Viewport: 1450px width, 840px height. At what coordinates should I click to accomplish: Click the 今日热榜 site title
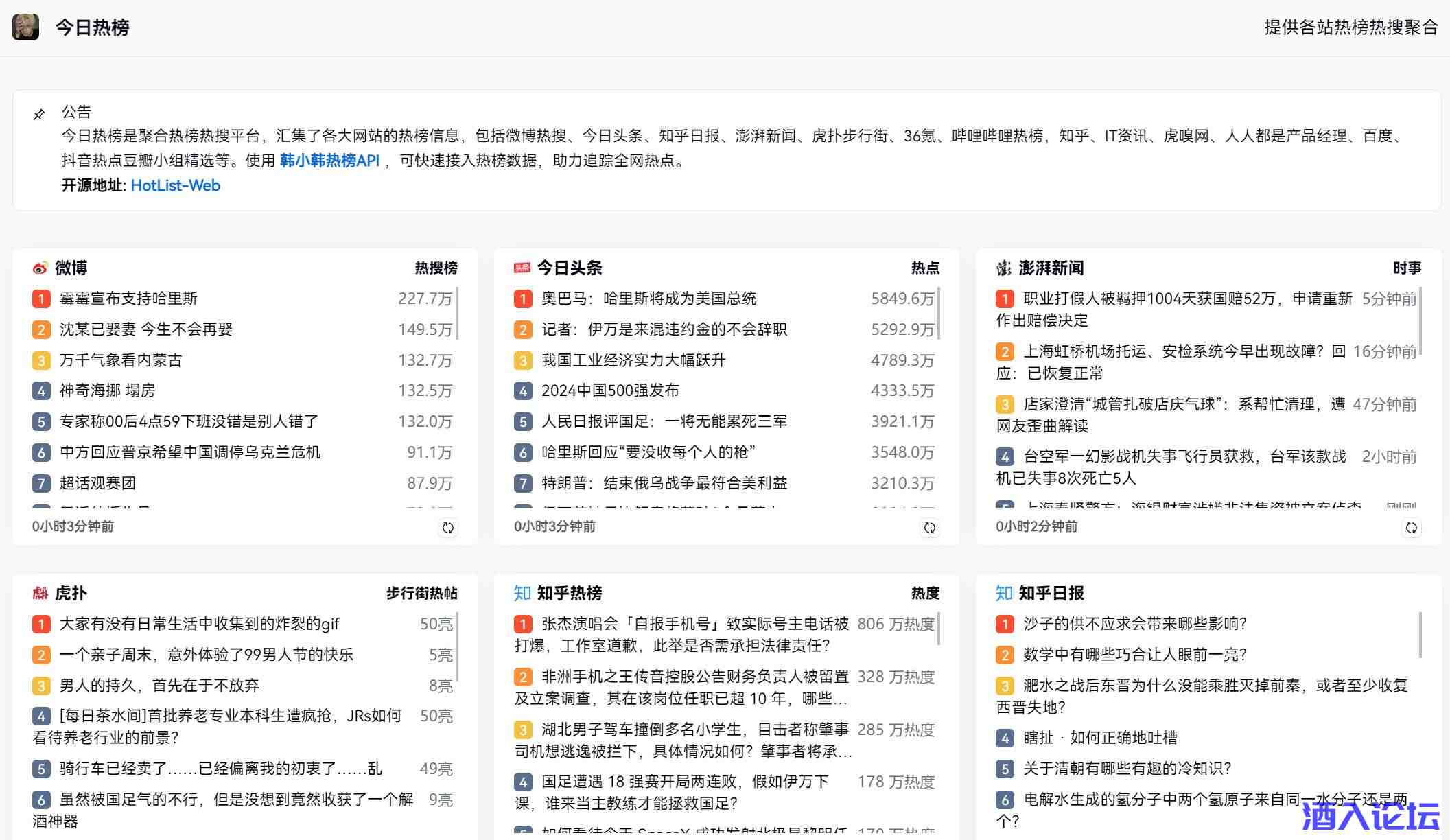[92, 27]
